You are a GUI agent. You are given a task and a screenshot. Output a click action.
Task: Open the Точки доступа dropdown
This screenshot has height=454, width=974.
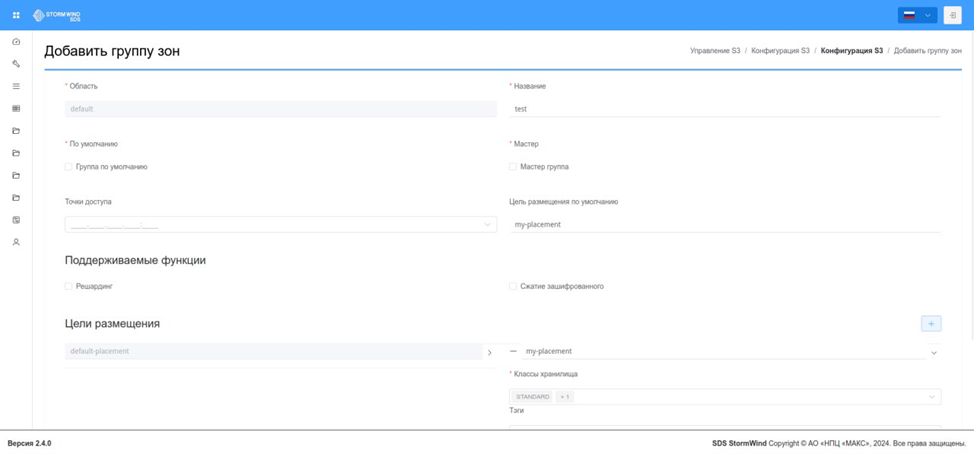point(281,225)
